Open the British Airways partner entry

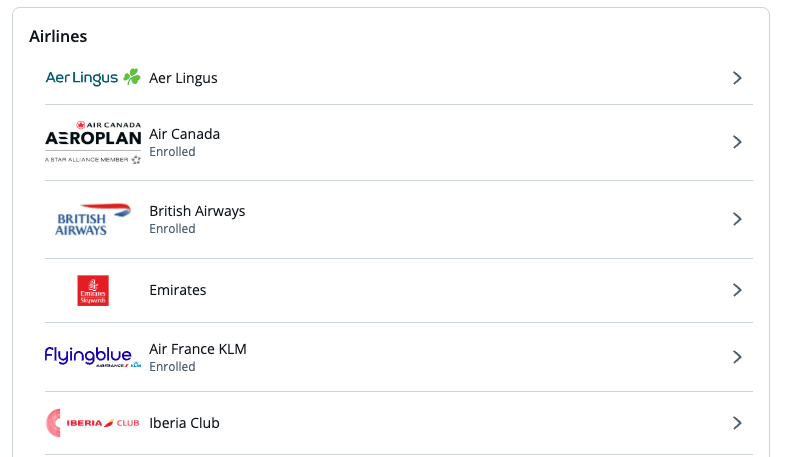point(399,219)
